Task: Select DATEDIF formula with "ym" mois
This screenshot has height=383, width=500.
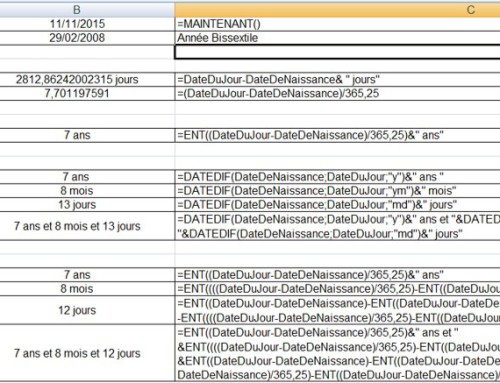Action: click(337, 191)
